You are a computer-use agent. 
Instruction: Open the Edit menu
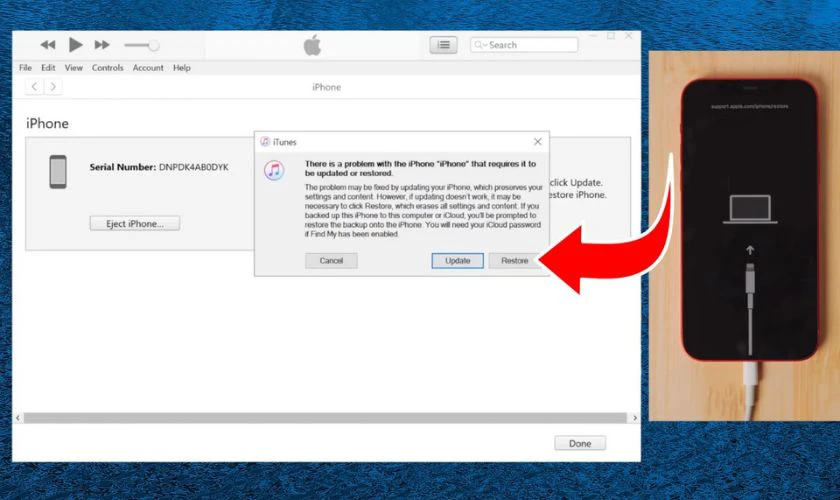[x=48, y=68]
